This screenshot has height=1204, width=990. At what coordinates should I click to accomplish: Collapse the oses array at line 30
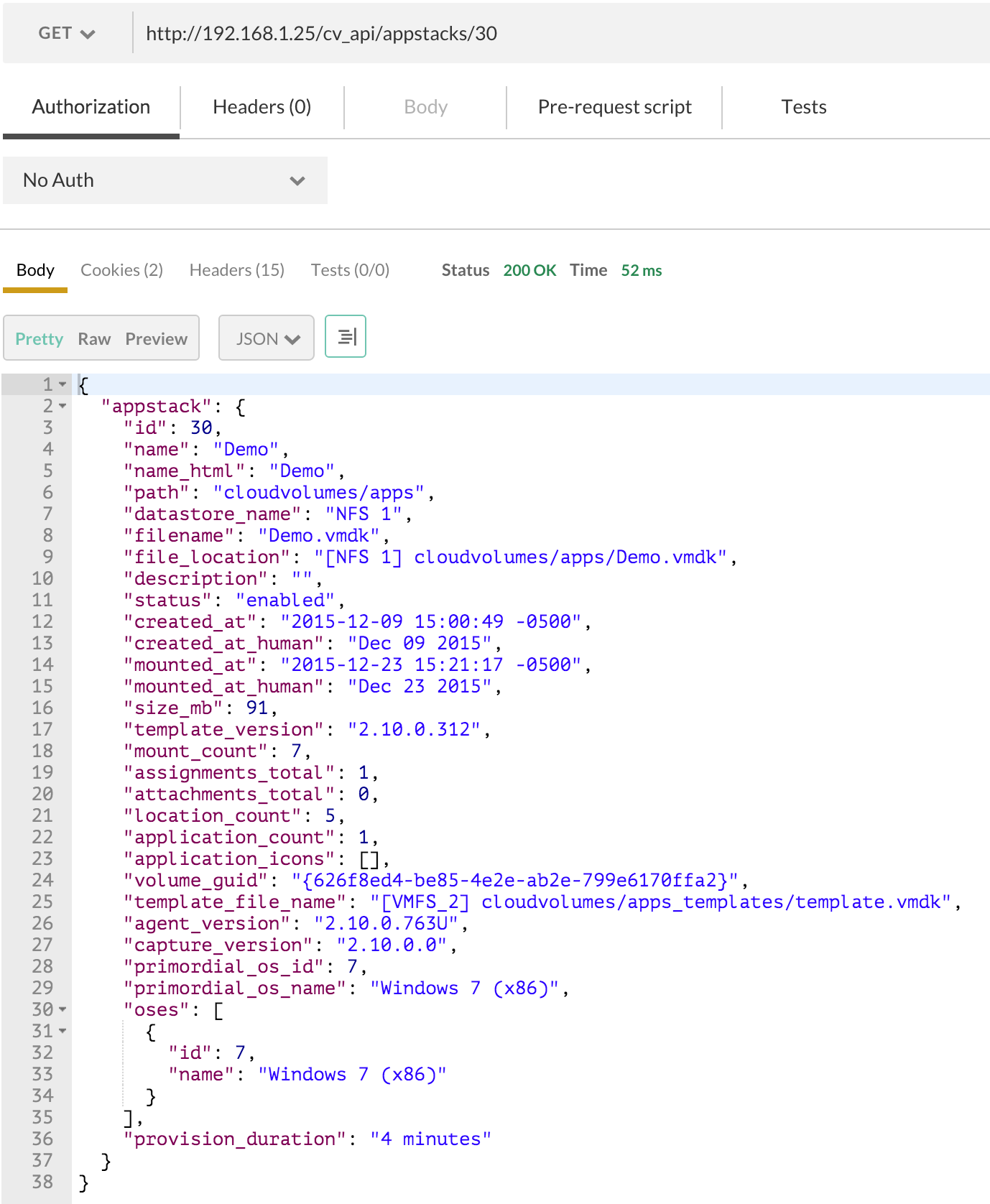pos(63,1010)
